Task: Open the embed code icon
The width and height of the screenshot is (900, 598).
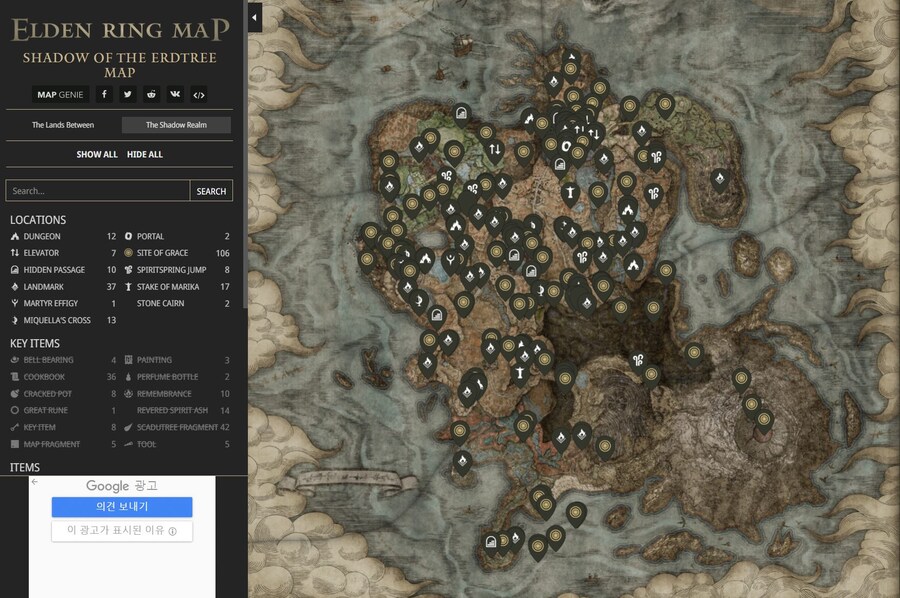Action: coord(199,95)
